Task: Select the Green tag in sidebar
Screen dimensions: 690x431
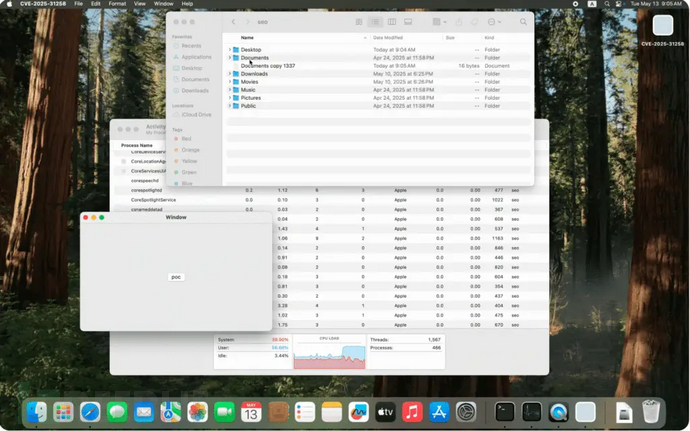Action: [x=185, y=172]
